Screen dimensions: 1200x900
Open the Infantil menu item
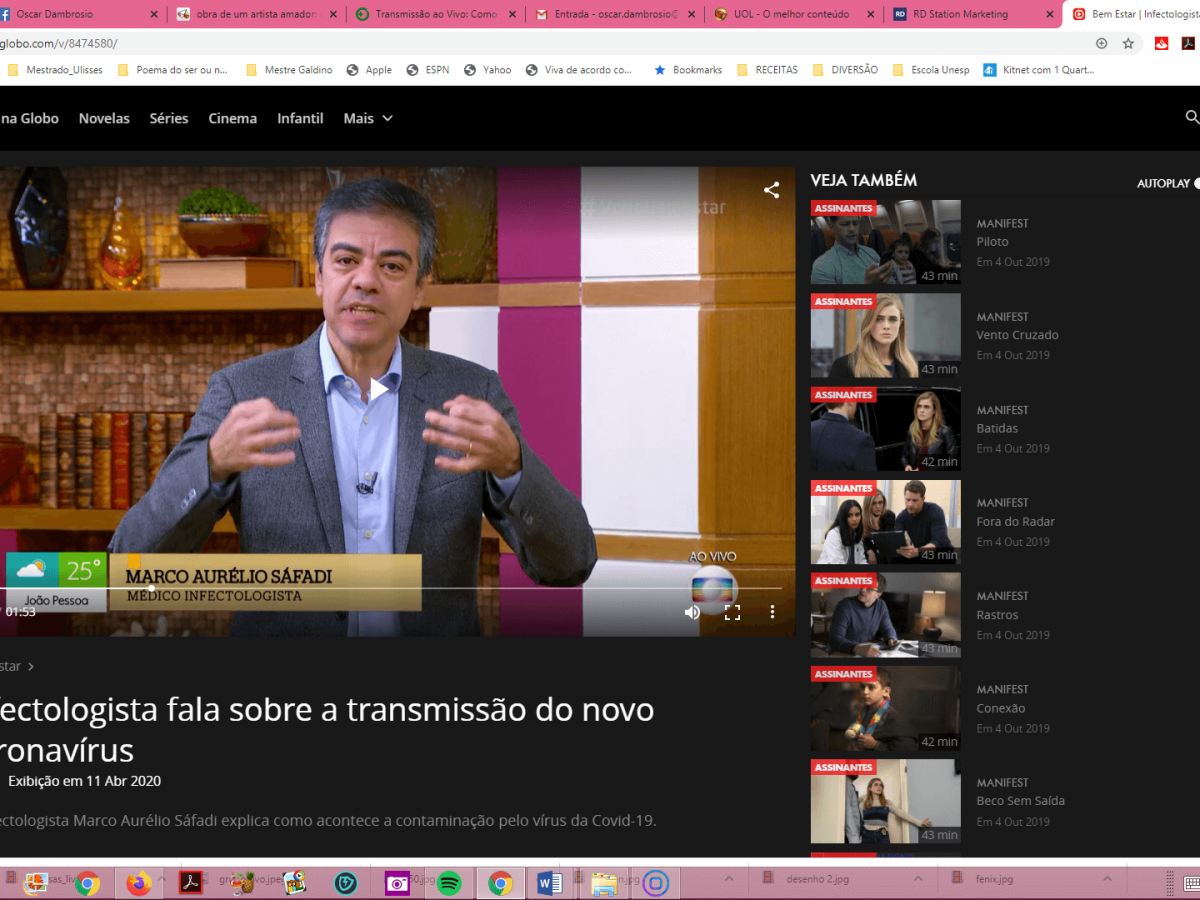(300, 118)
